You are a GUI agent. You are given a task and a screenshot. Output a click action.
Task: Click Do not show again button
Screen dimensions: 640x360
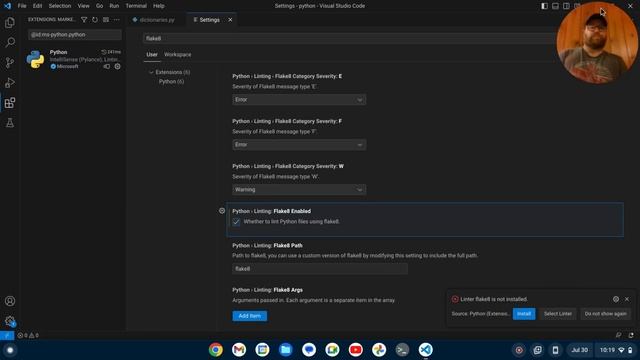click(x=605, y=314)
